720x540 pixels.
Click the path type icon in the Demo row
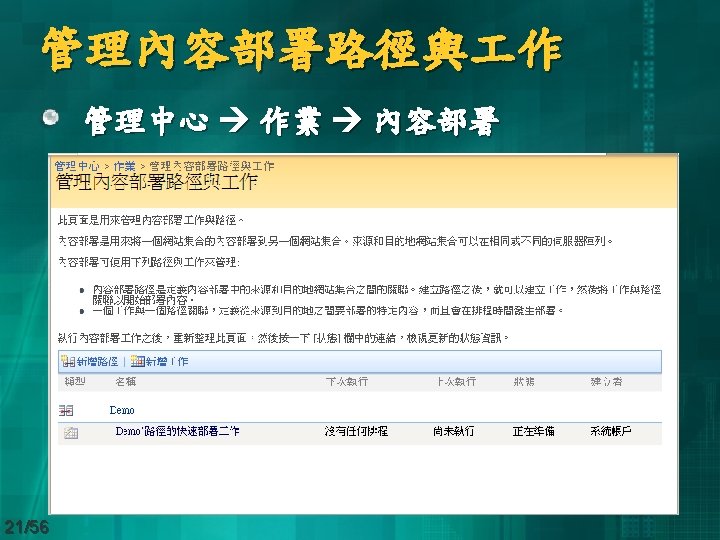click(66, 410)
